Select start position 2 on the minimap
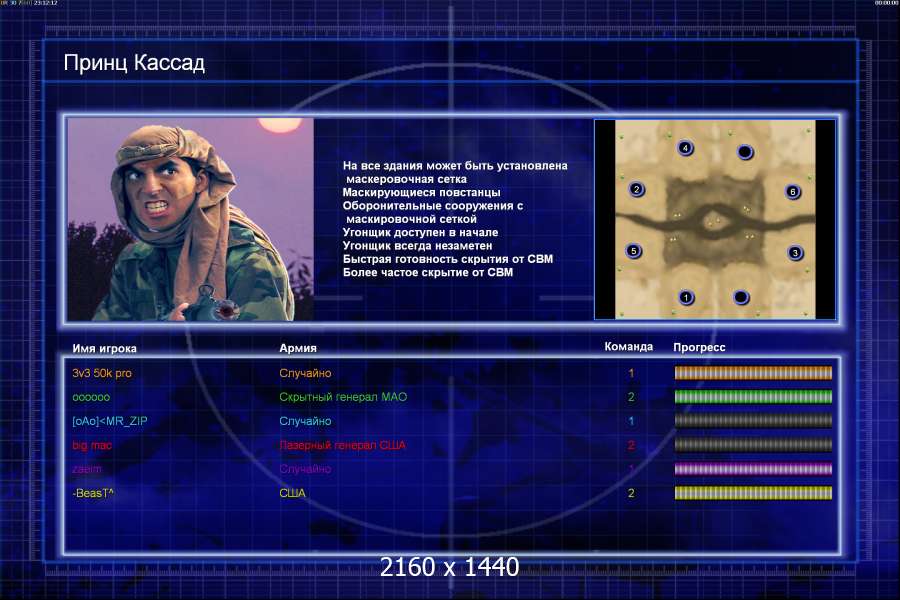Image resolution: width=900 pixels, height=600 pixels. (636, 189)
